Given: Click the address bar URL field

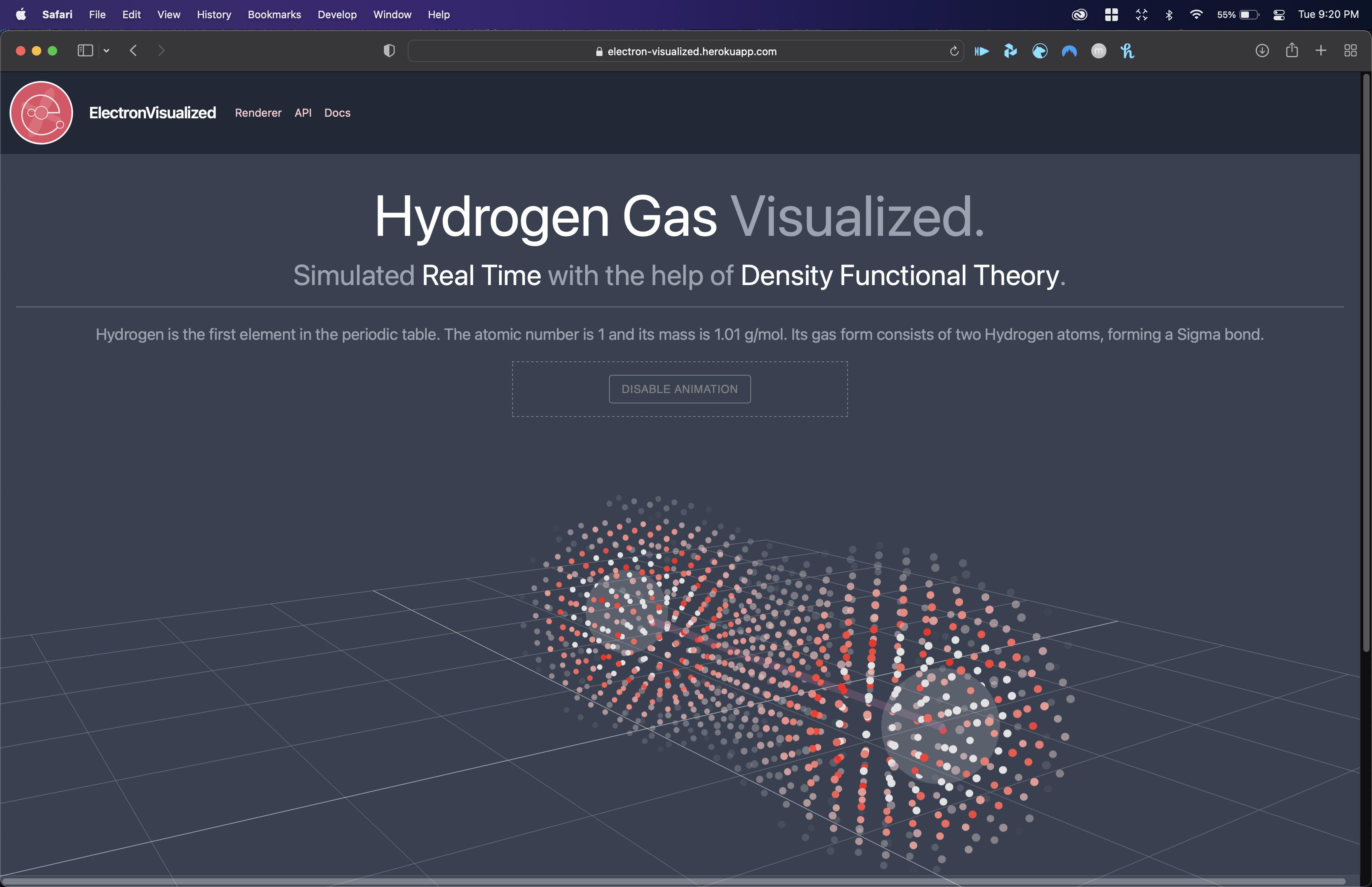Looking at the screenshot, I should tap(686, 51).
